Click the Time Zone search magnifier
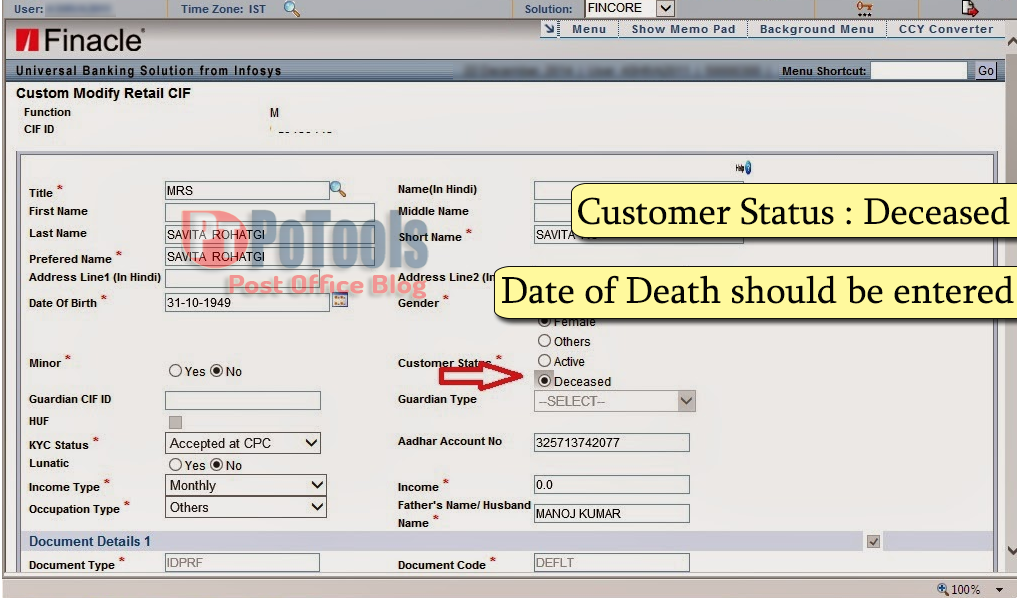The height and width of the screenshot is (598, 1017). pos(292,9)
